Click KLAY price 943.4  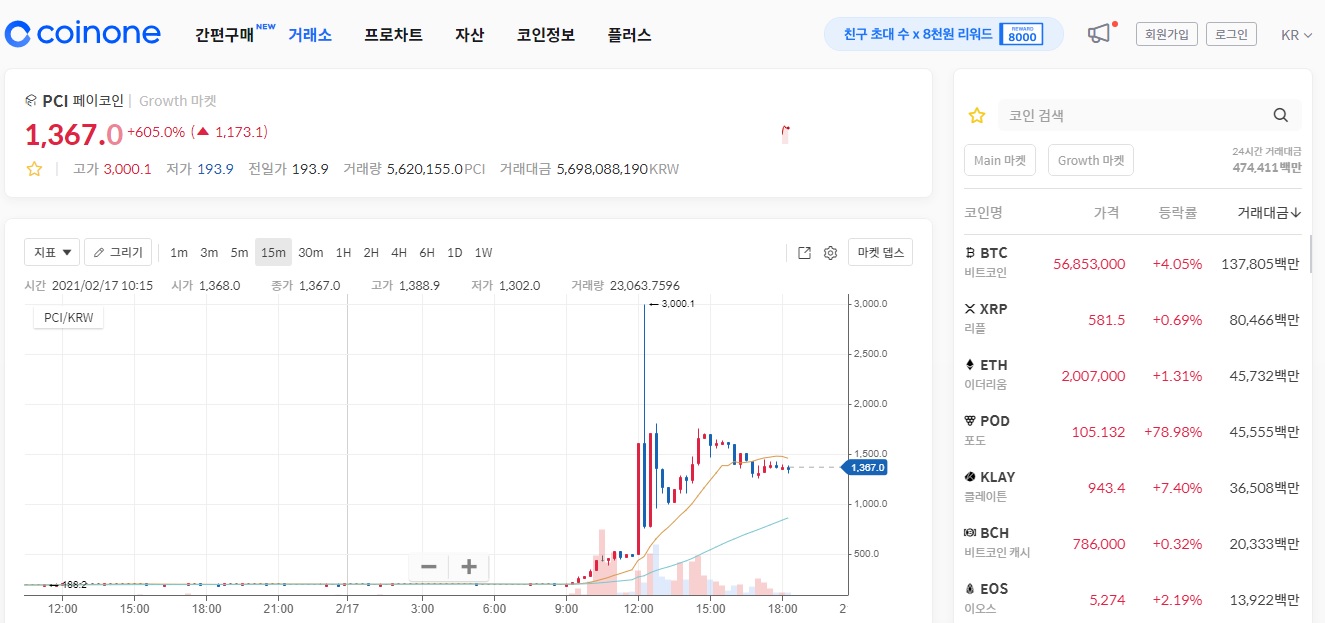(1106, 488)
